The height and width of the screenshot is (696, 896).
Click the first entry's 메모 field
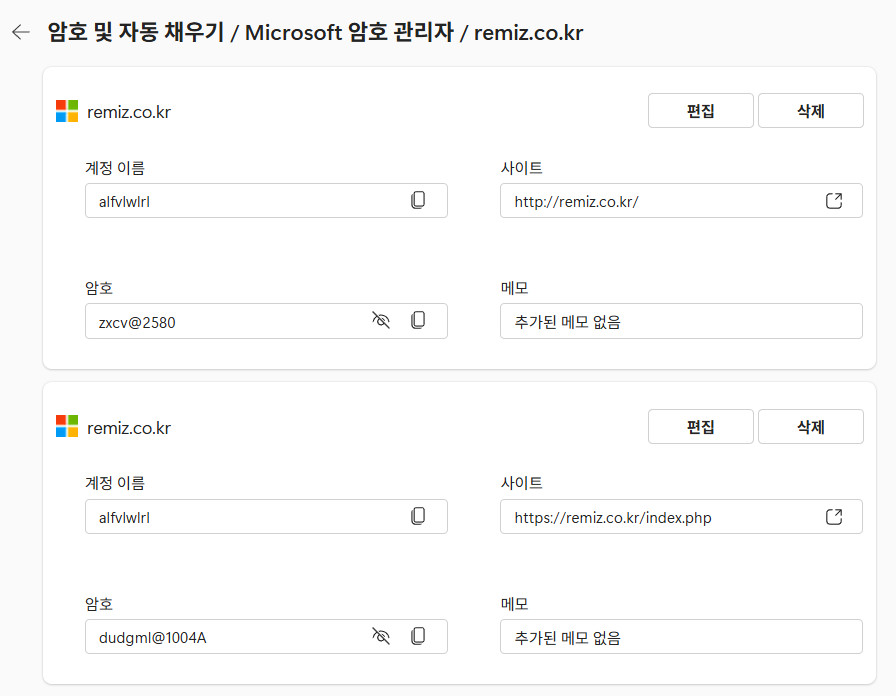point(680,321)
